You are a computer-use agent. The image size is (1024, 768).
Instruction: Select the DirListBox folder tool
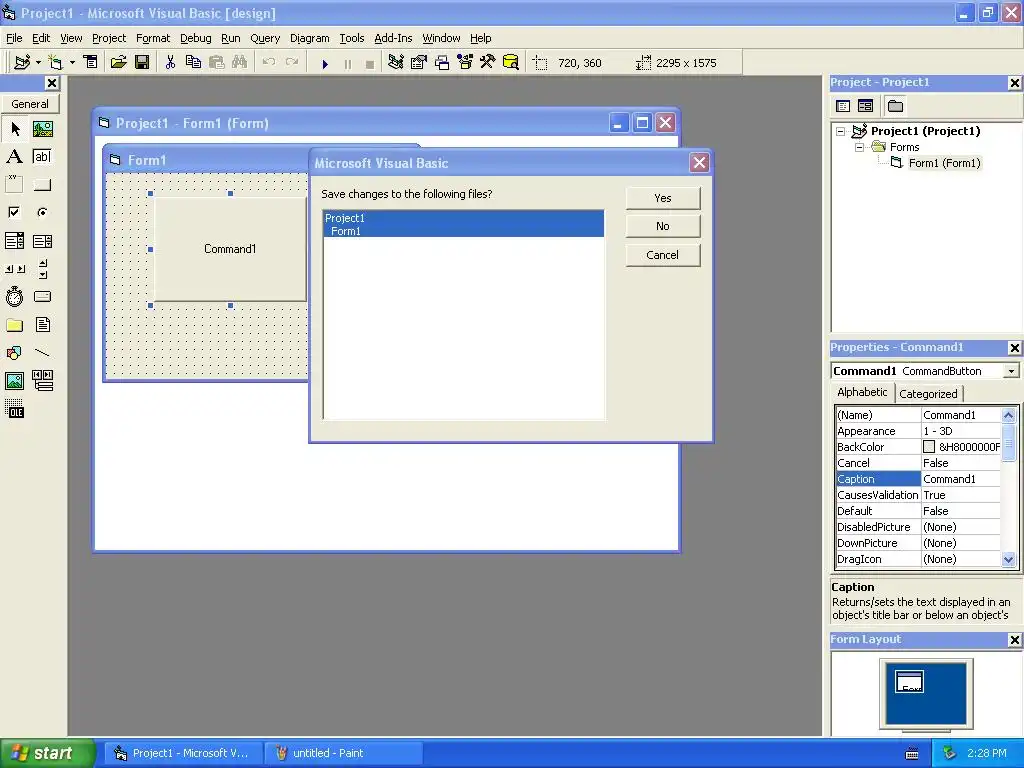click(14, 325)
